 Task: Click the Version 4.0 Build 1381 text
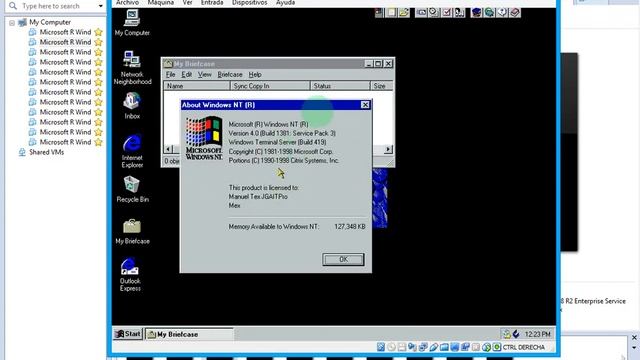(x=282, y=133)
